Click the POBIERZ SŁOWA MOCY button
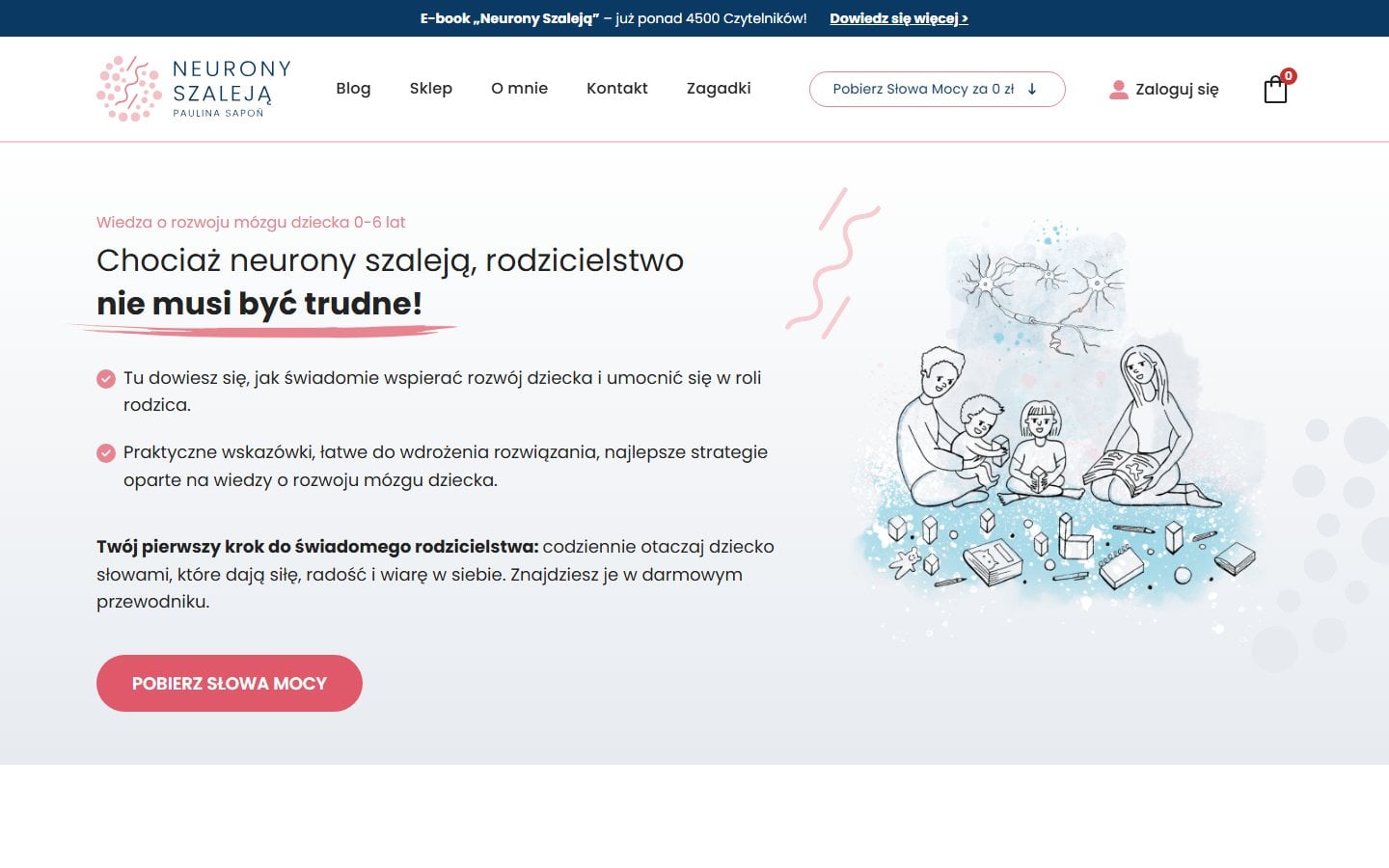1389x868 pixels. [229, 683]
